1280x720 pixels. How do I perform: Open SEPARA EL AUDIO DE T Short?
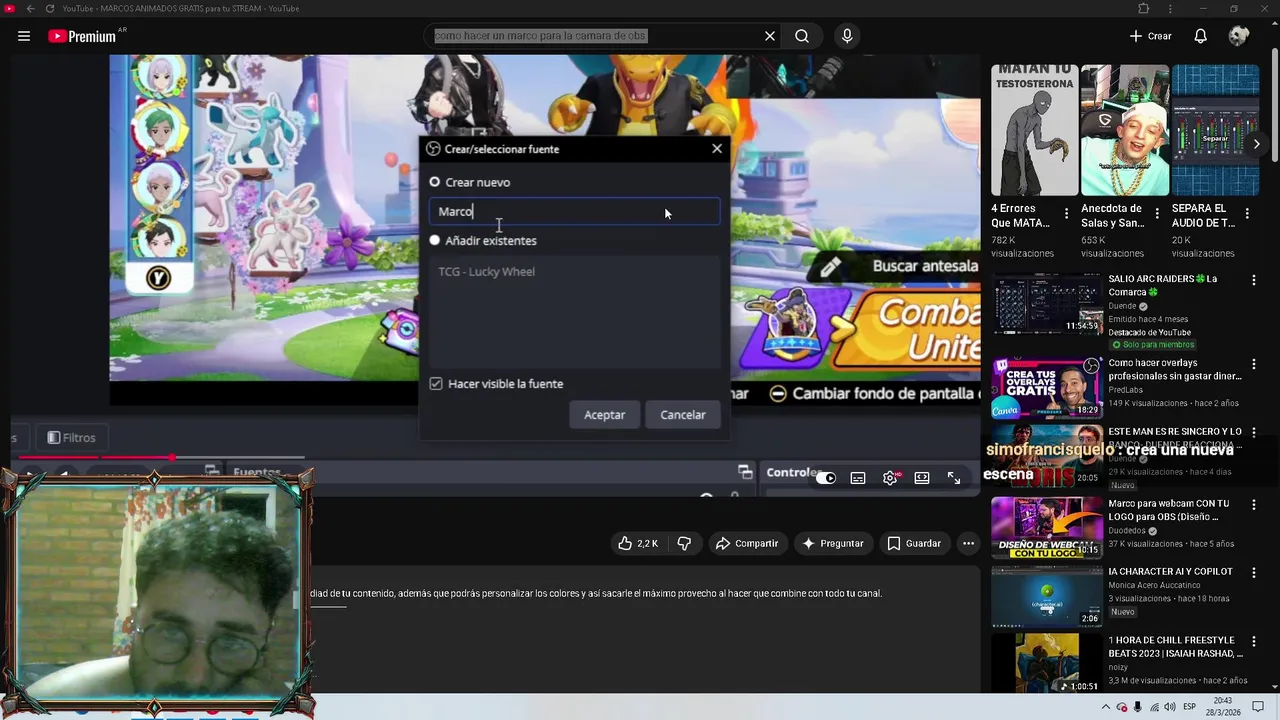click(1215, 130)
